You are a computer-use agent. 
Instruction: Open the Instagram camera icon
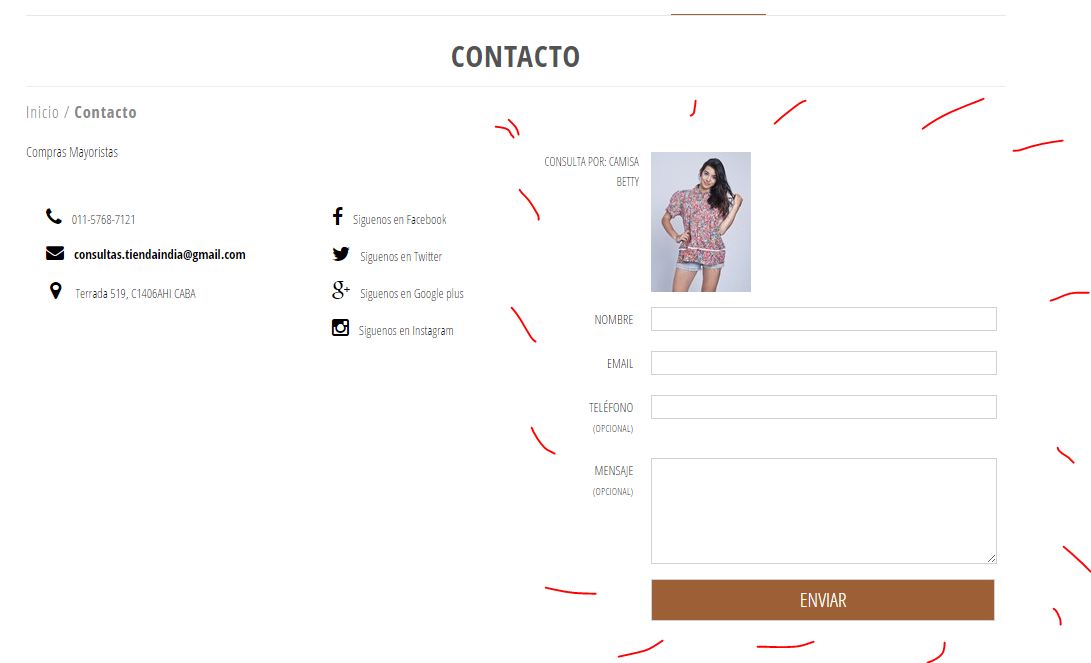coord(340,328)
